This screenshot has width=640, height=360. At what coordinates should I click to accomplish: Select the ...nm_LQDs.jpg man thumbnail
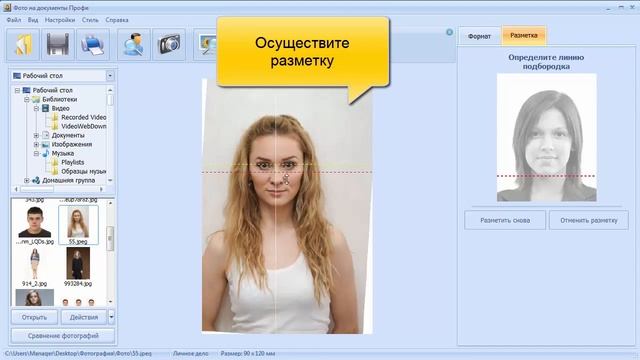point(35,222)
